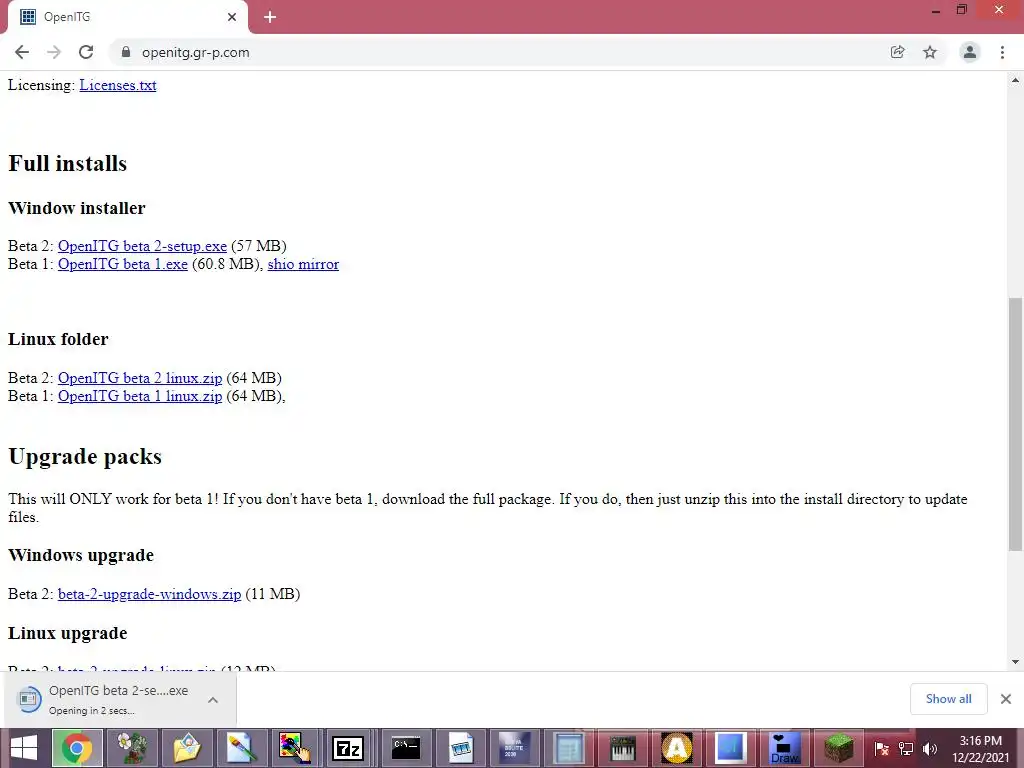Click the scrollbar up arrow
The height and width of the screenshot is (768, 1024).
(x=1015, y=80)
